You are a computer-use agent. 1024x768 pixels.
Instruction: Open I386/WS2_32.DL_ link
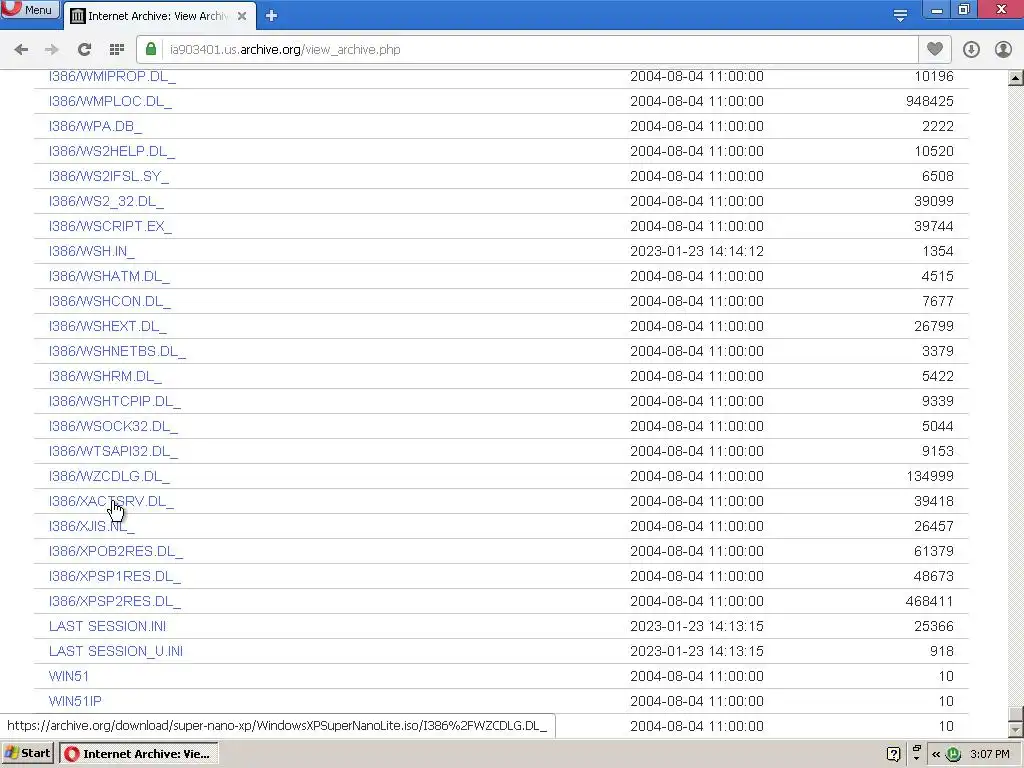106,201
